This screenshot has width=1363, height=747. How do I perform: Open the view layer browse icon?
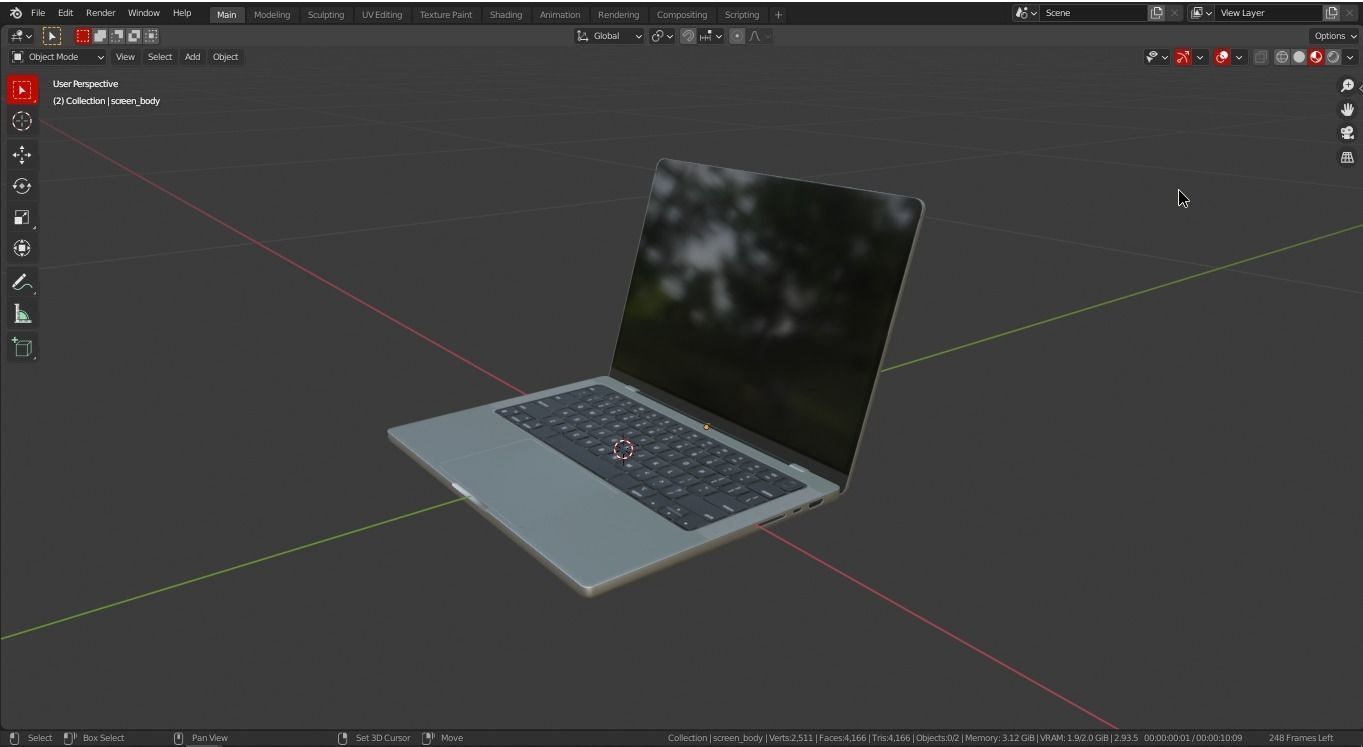(x=1201, y=13)
